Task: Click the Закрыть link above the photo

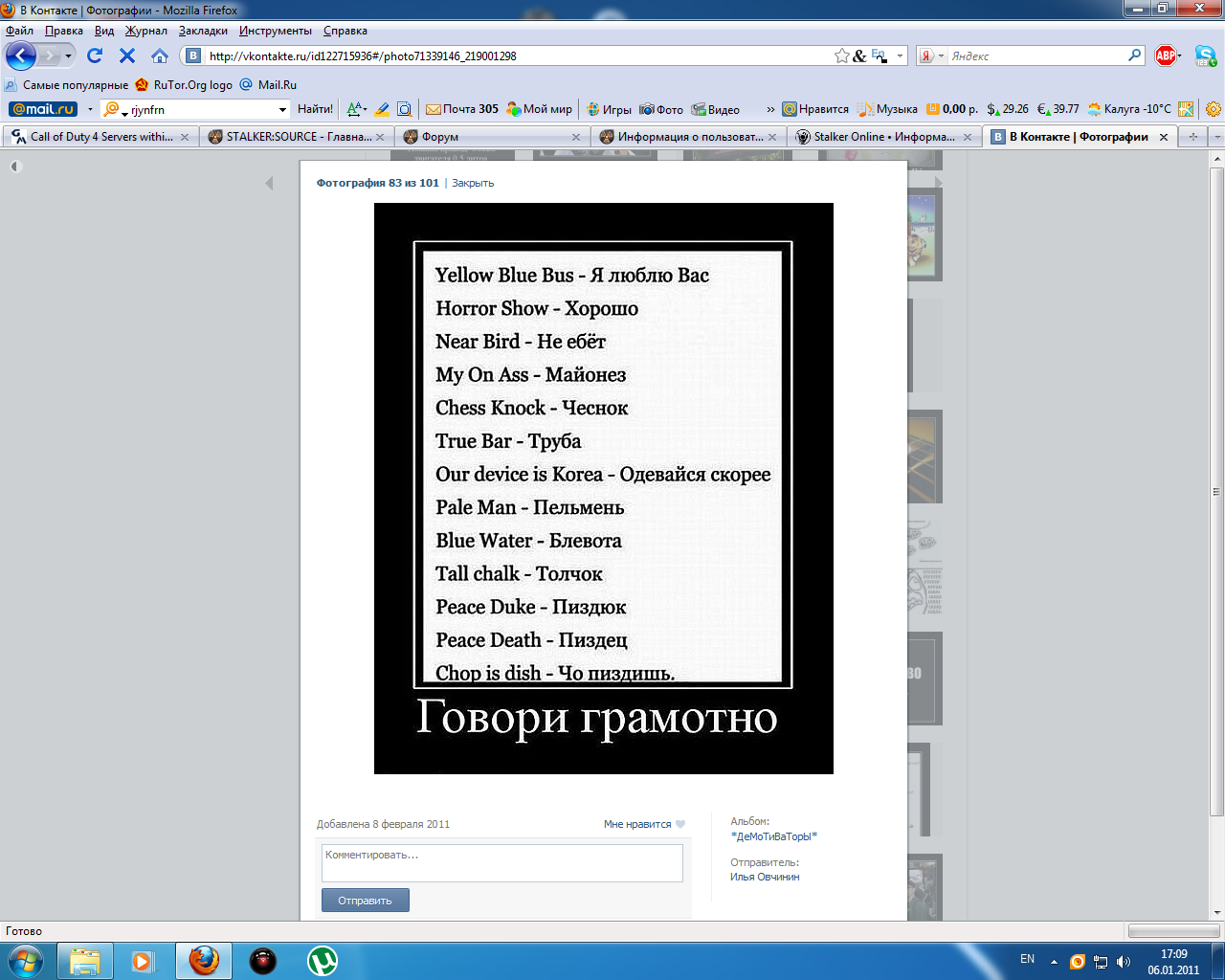Action: click(473, 183)
